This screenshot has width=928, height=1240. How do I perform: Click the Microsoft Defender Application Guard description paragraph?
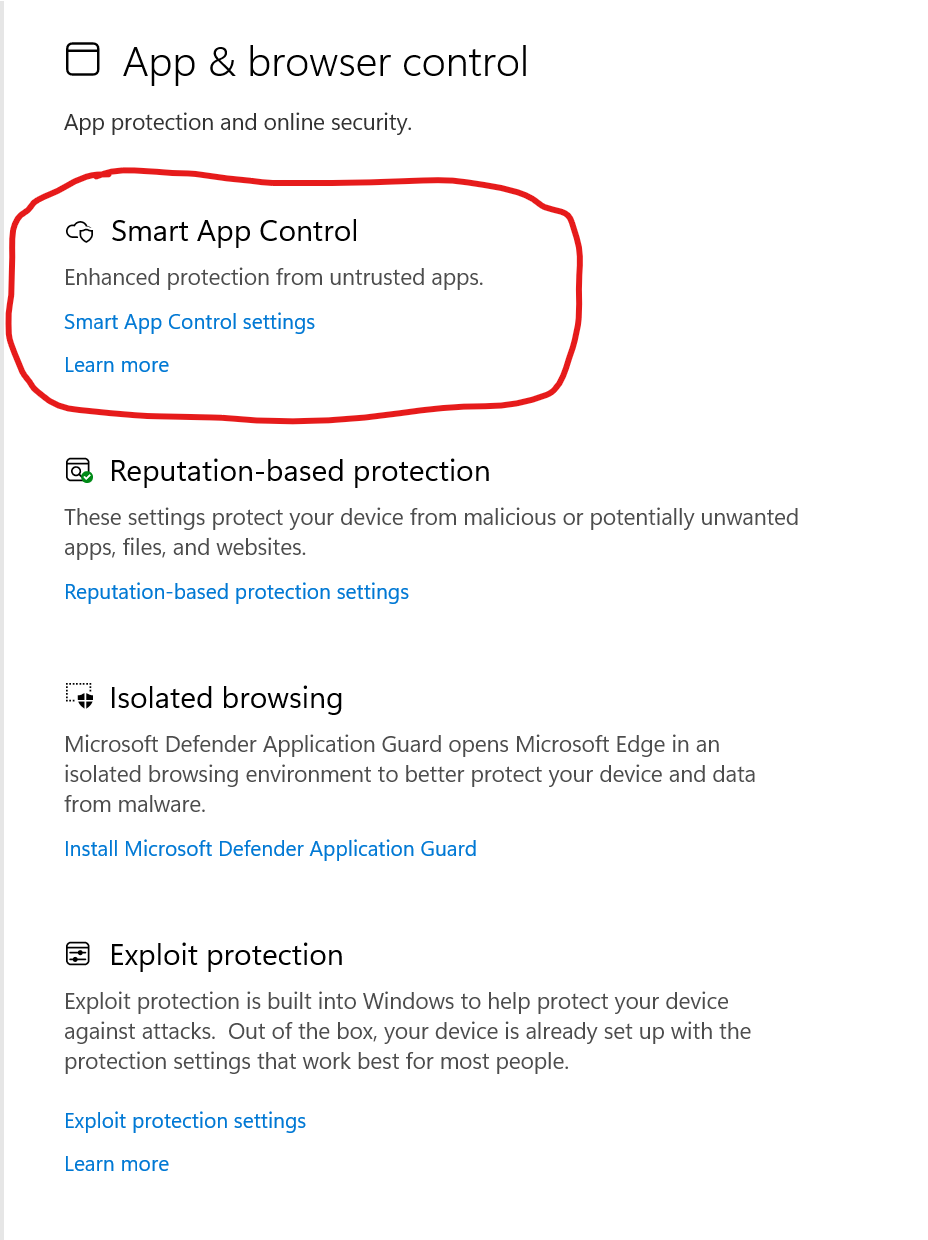(x=410, y=774)
